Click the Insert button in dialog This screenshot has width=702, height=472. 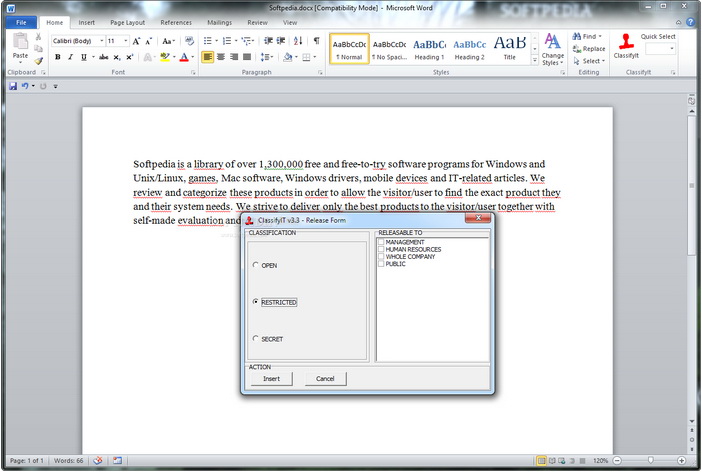[271, 378]
